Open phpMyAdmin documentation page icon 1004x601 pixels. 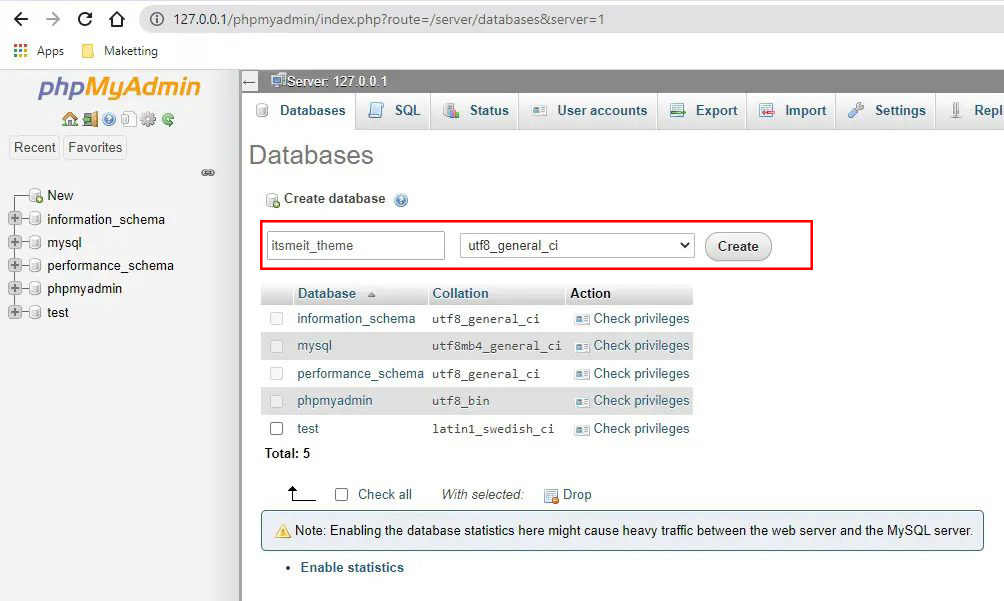127,119
